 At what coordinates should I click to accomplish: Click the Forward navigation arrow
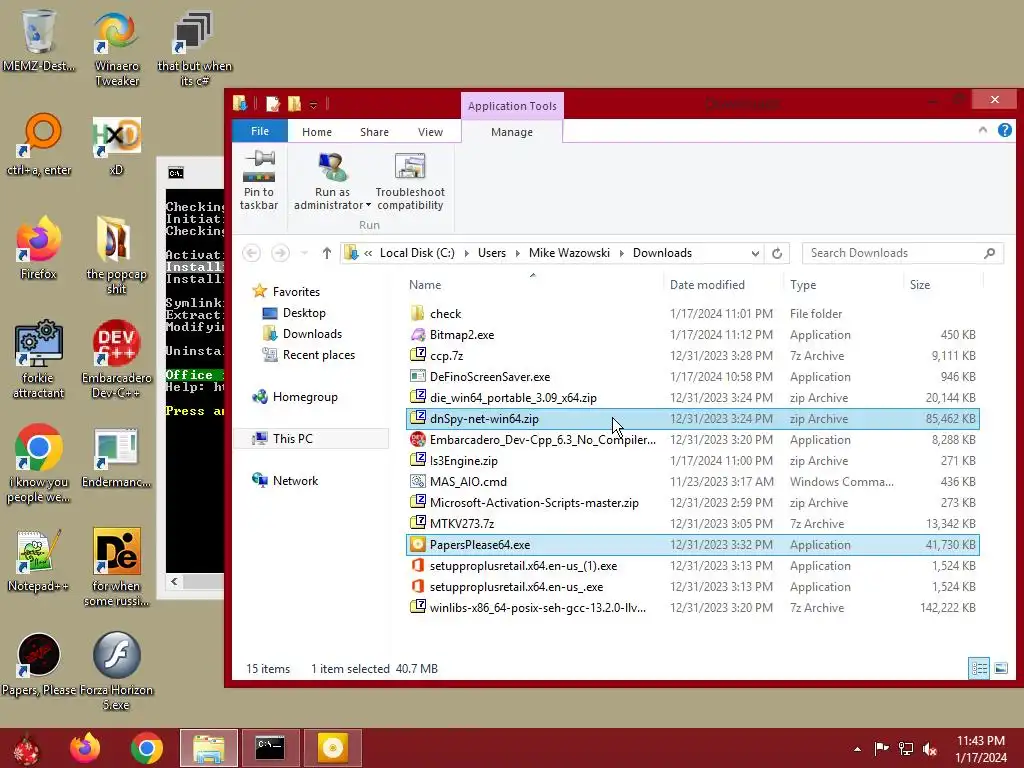pyautogui.click(x=280, y=253)
